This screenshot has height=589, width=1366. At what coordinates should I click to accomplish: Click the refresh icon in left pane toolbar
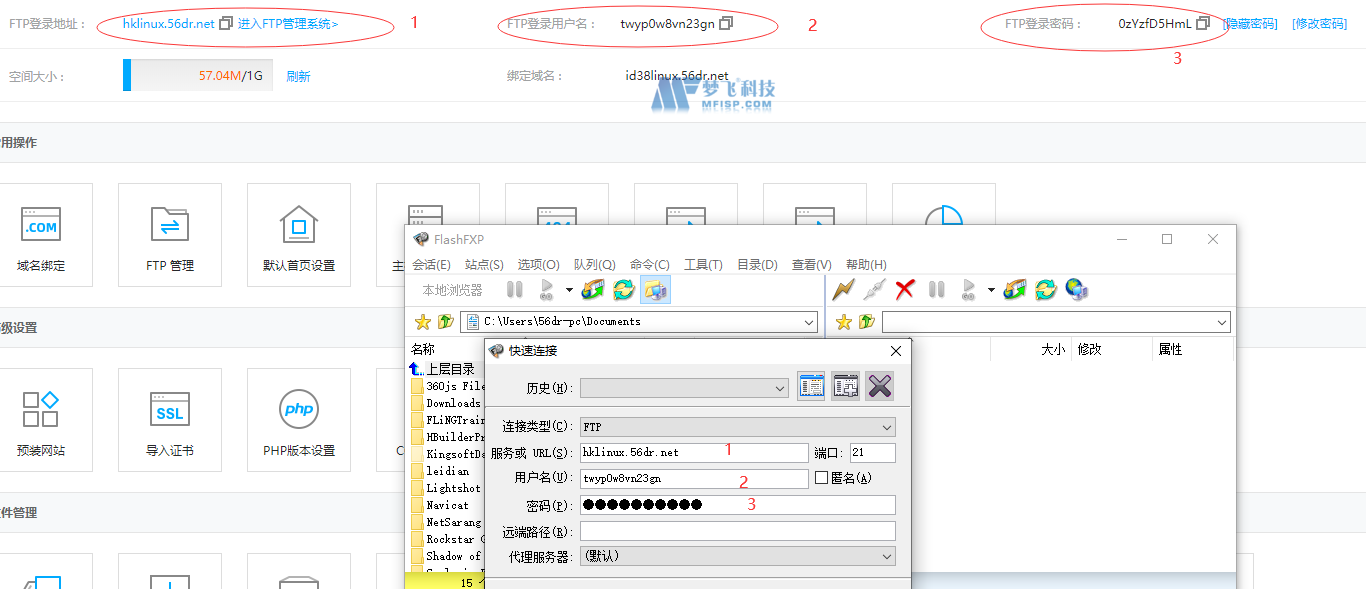[x=624, y=290]
